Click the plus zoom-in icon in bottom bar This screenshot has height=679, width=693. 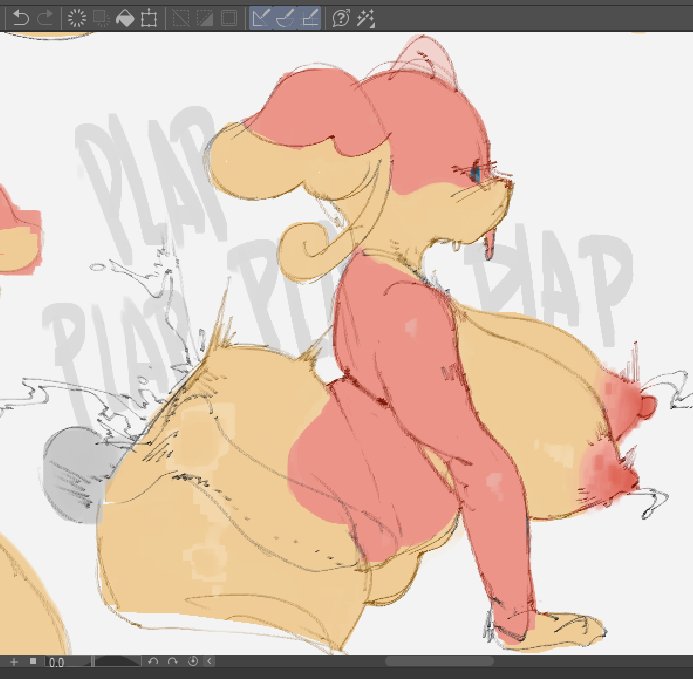tap(14, 661)
